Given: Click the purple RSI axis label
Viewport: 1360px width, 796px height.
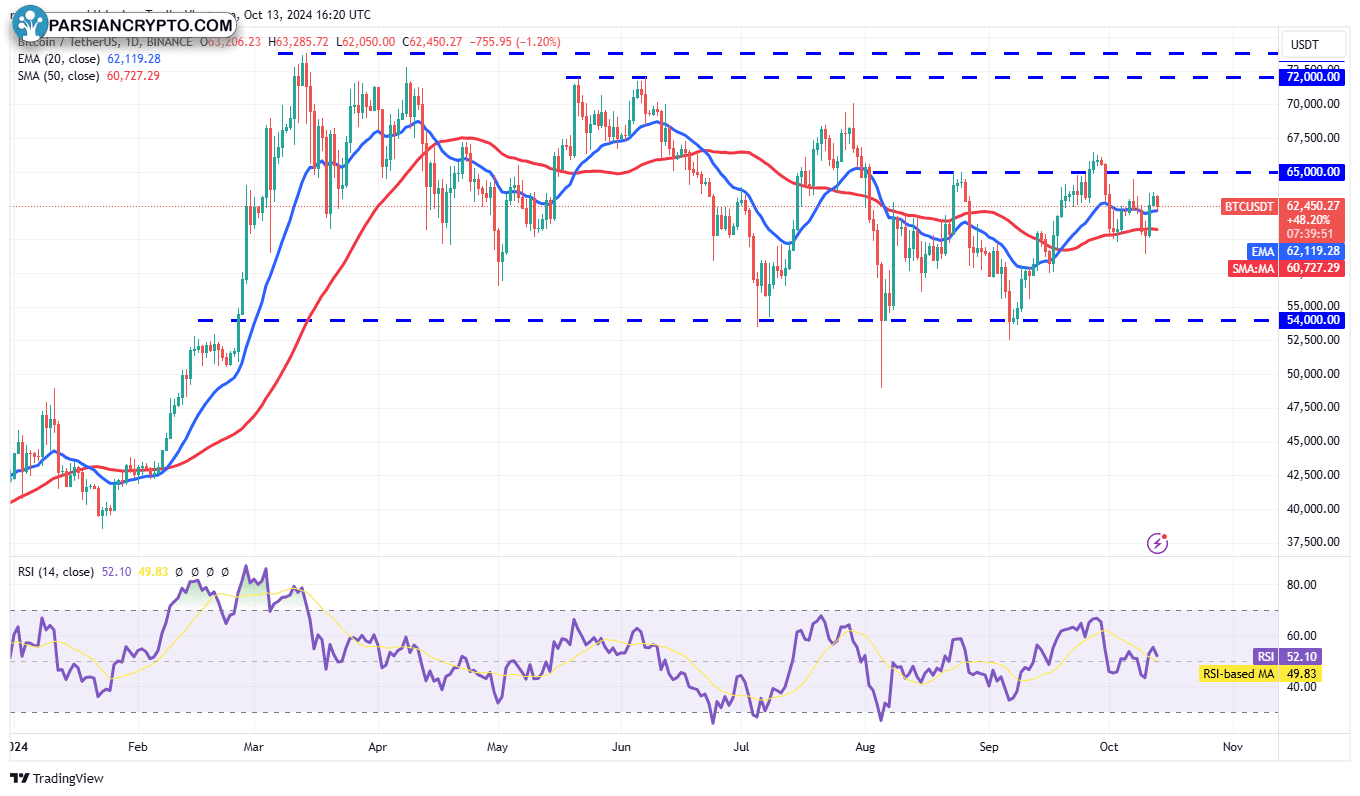Looking at the screenshot, I should (1266, 657).
